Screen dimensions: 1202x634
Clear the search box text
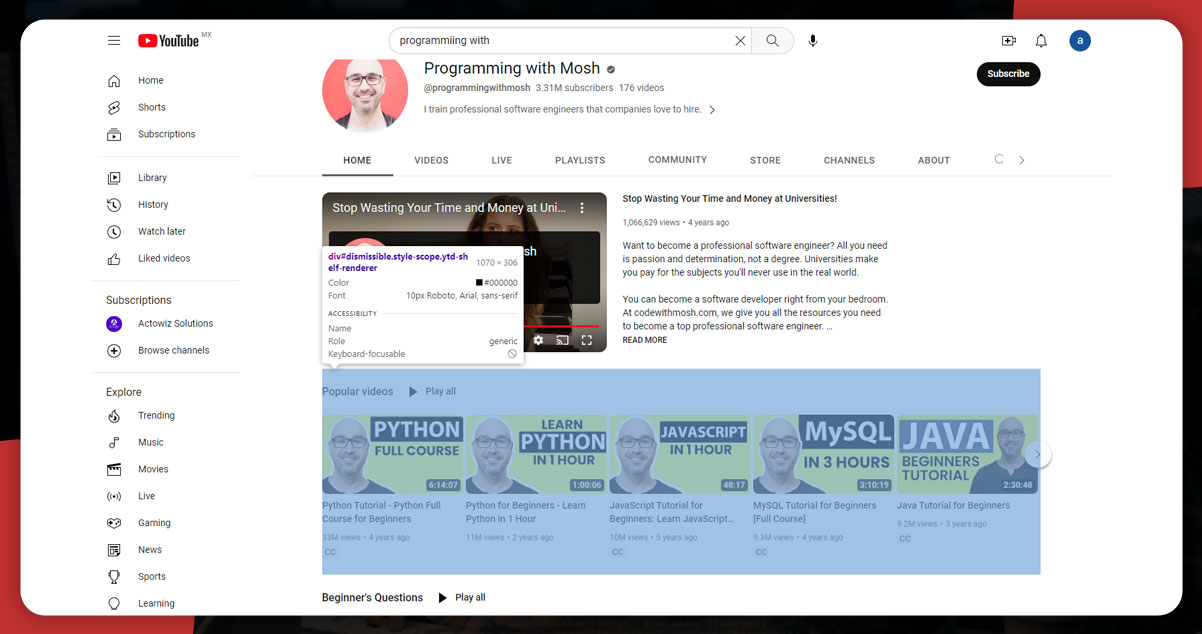(x=740, y=40)
